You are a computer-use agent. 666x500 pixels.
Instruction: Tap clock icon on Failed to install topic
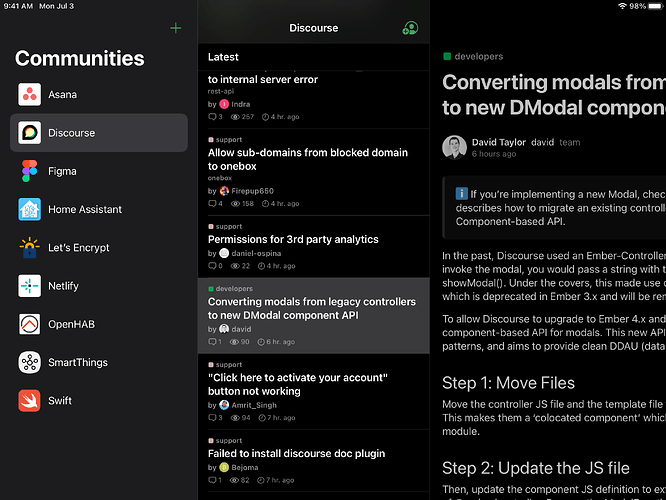click(x=261, y=480)
